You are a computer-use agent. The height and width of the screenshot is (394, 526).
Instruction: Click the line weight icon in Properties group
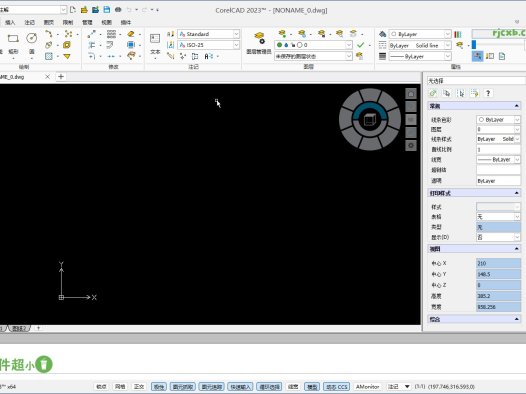[382, 56]
